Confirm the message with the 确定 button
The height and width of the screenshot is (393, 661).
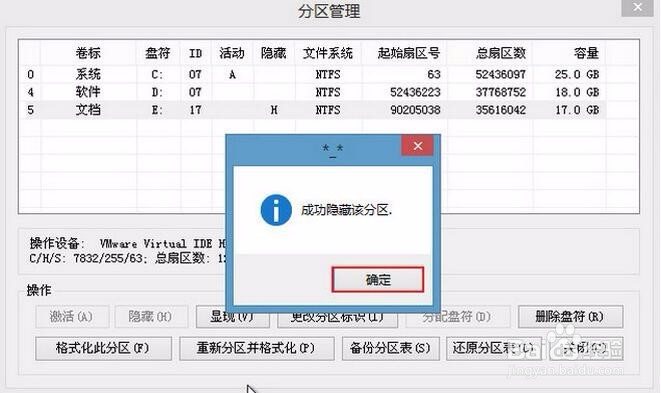[378, 280]
